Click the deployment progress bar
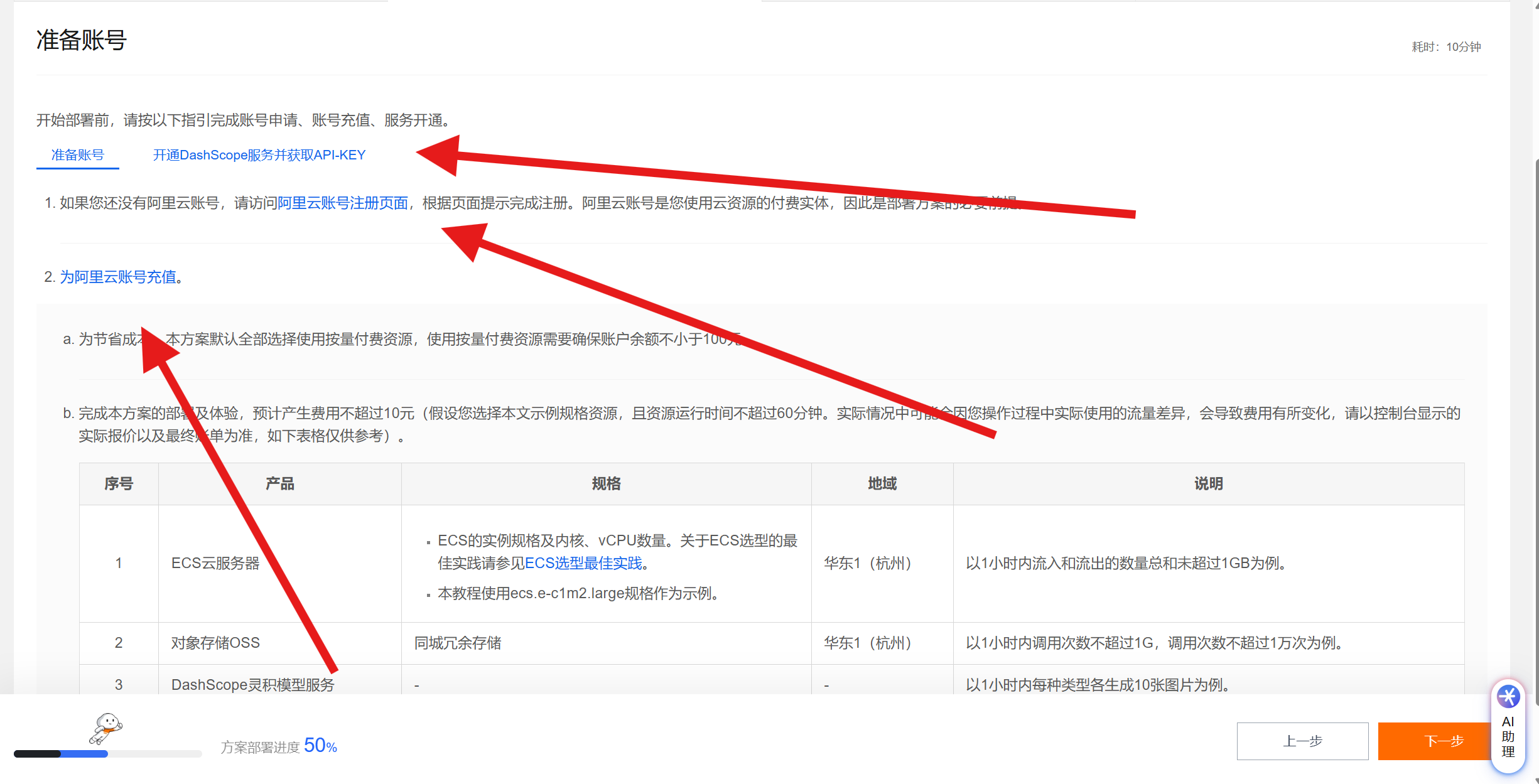 tap(107, 754)
